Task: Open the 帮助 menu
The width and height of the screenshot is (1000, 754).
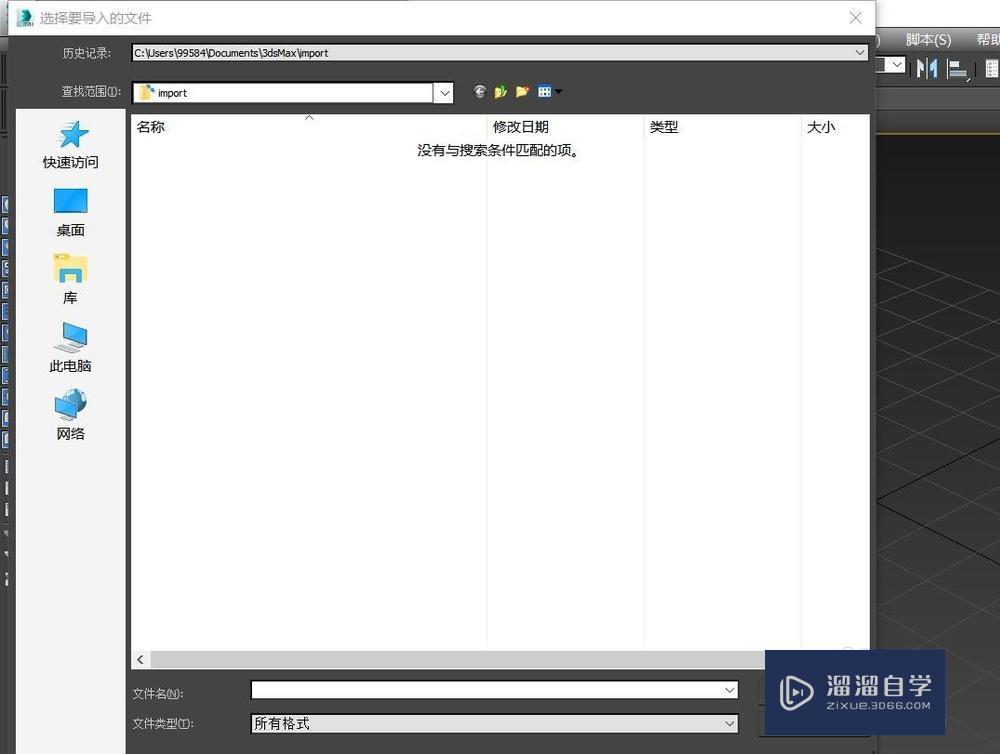Action: coord(988,40)
